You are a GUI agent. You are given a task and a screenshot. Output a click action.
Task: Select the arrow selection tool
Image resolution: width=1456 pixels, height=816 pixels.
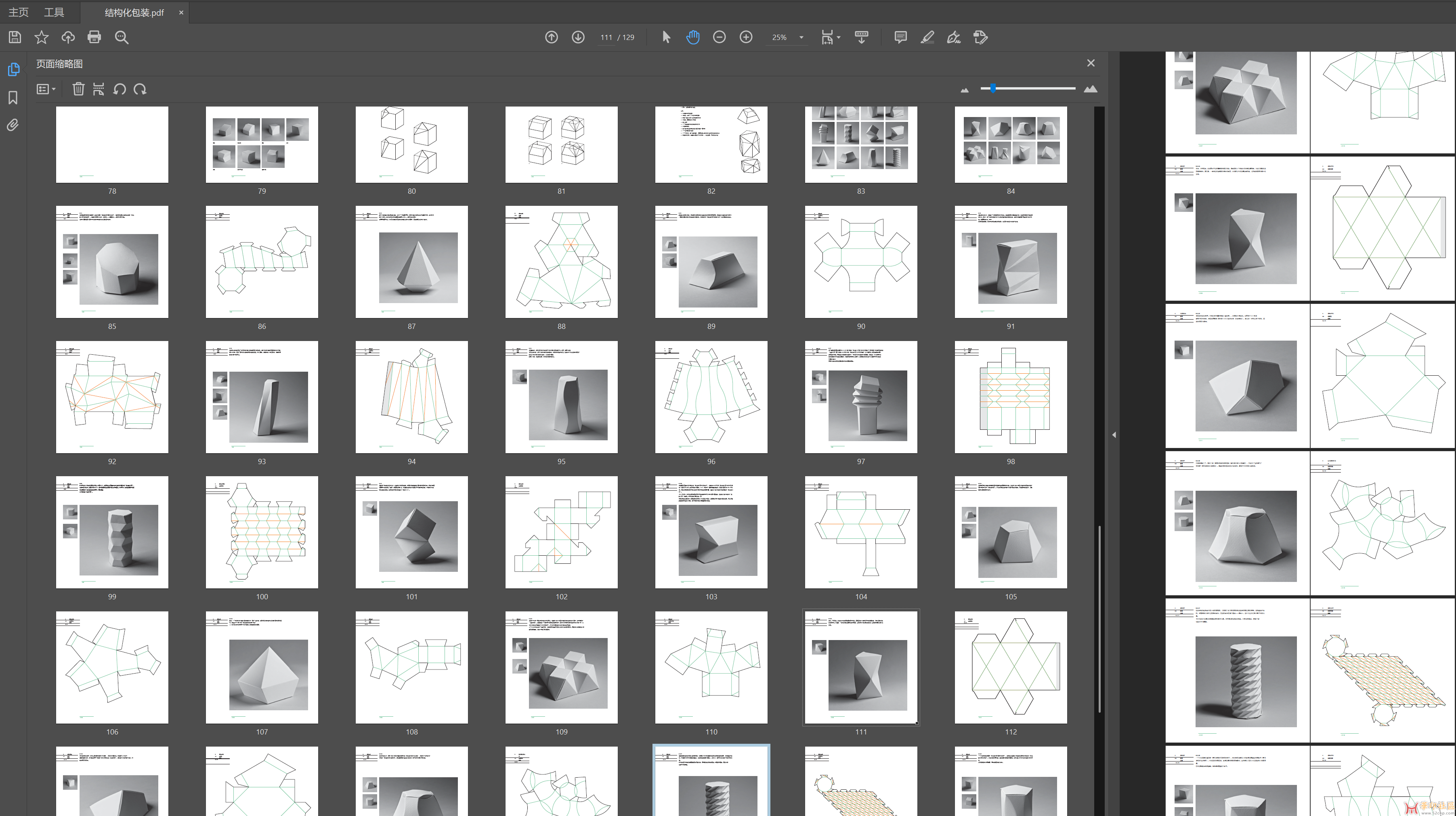click(666, 37)
